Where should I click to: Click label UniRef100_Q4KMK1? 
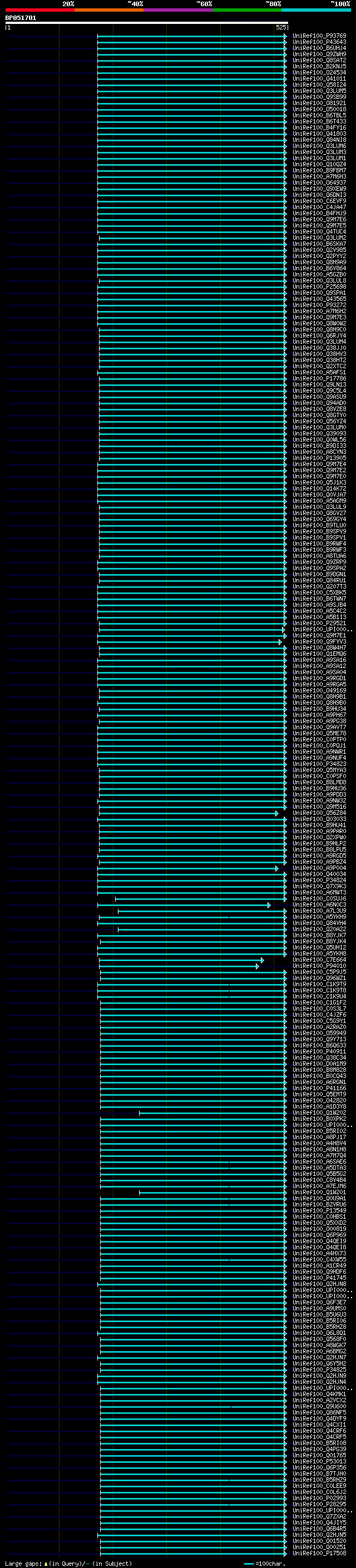pyautogui.click(x=319, y=1394)
